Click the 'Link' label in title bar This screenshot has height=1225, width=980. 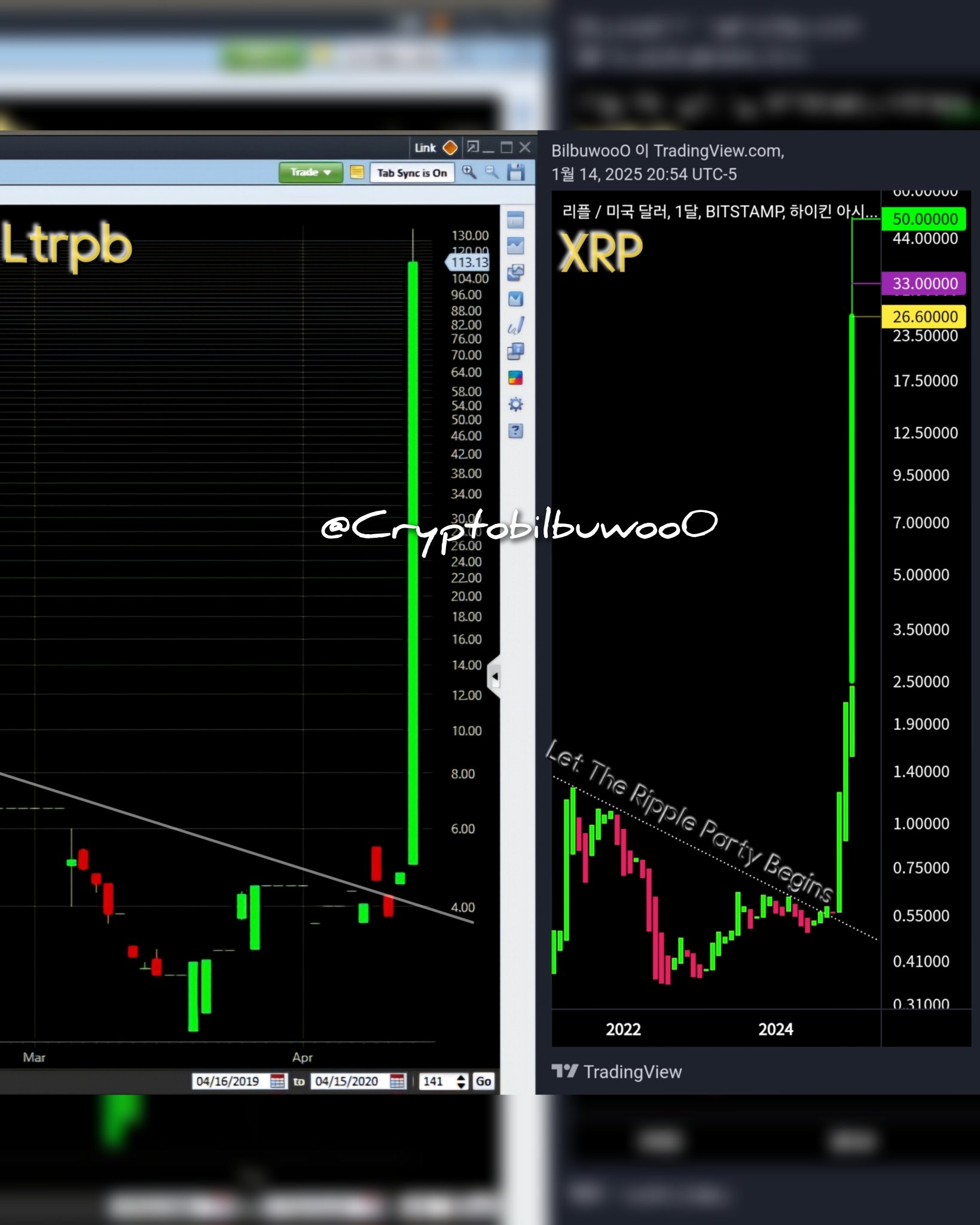(x=425, y=148)
